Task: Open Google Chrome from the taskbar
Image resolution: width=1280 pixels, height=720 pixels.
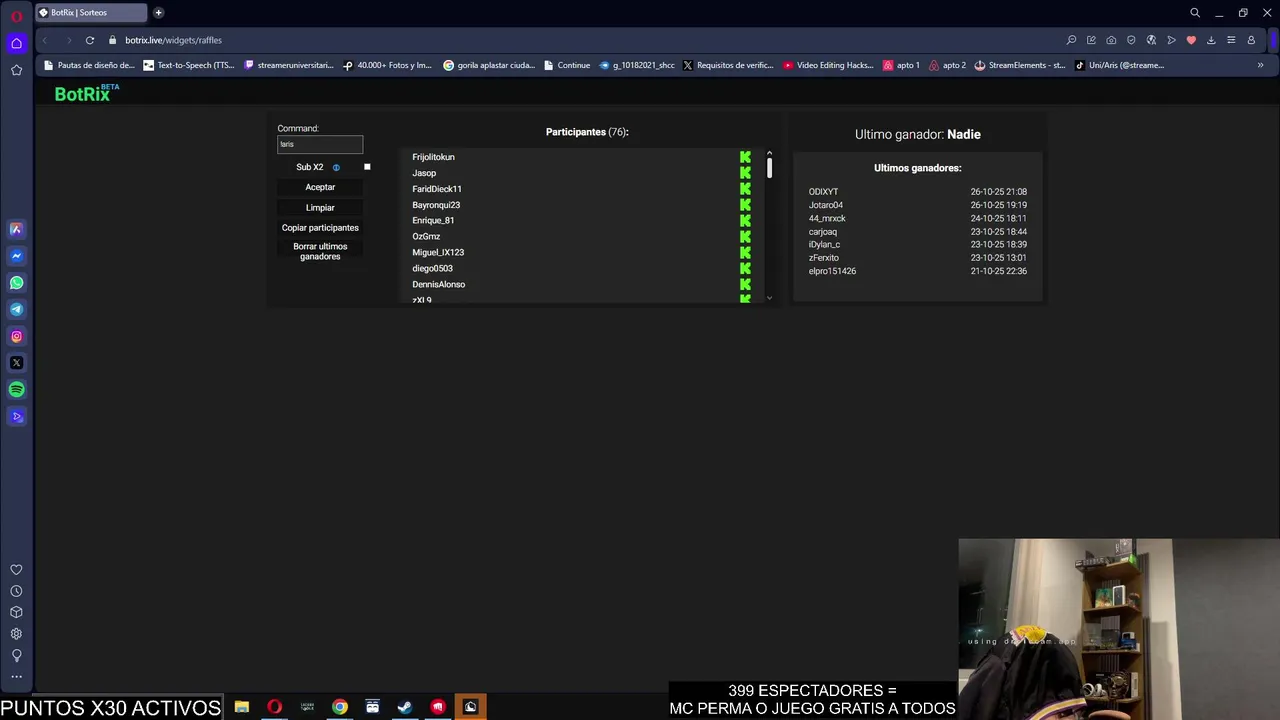Action: click(340, 707)
